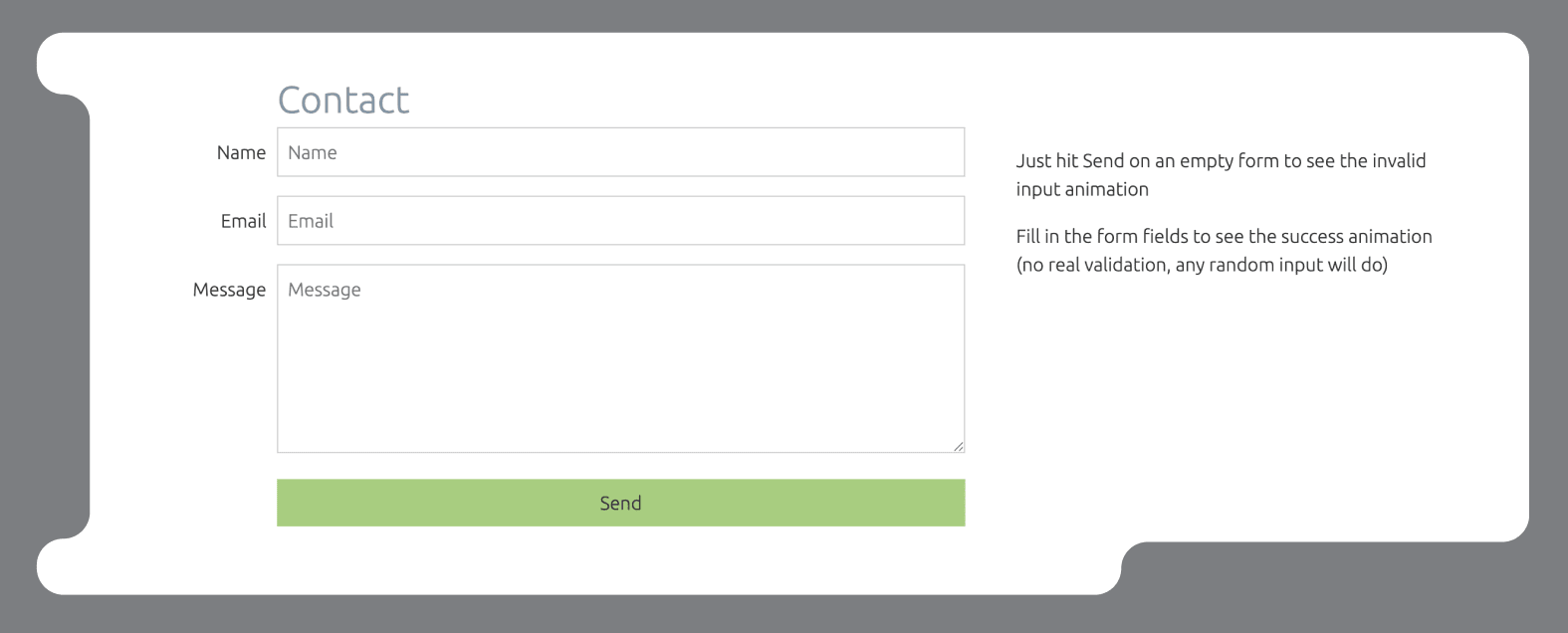Click the "Fill in the form fields" phrase
Viewport: 1568px width, 633px height.
pyautogui.click(x=1102, y=237)
